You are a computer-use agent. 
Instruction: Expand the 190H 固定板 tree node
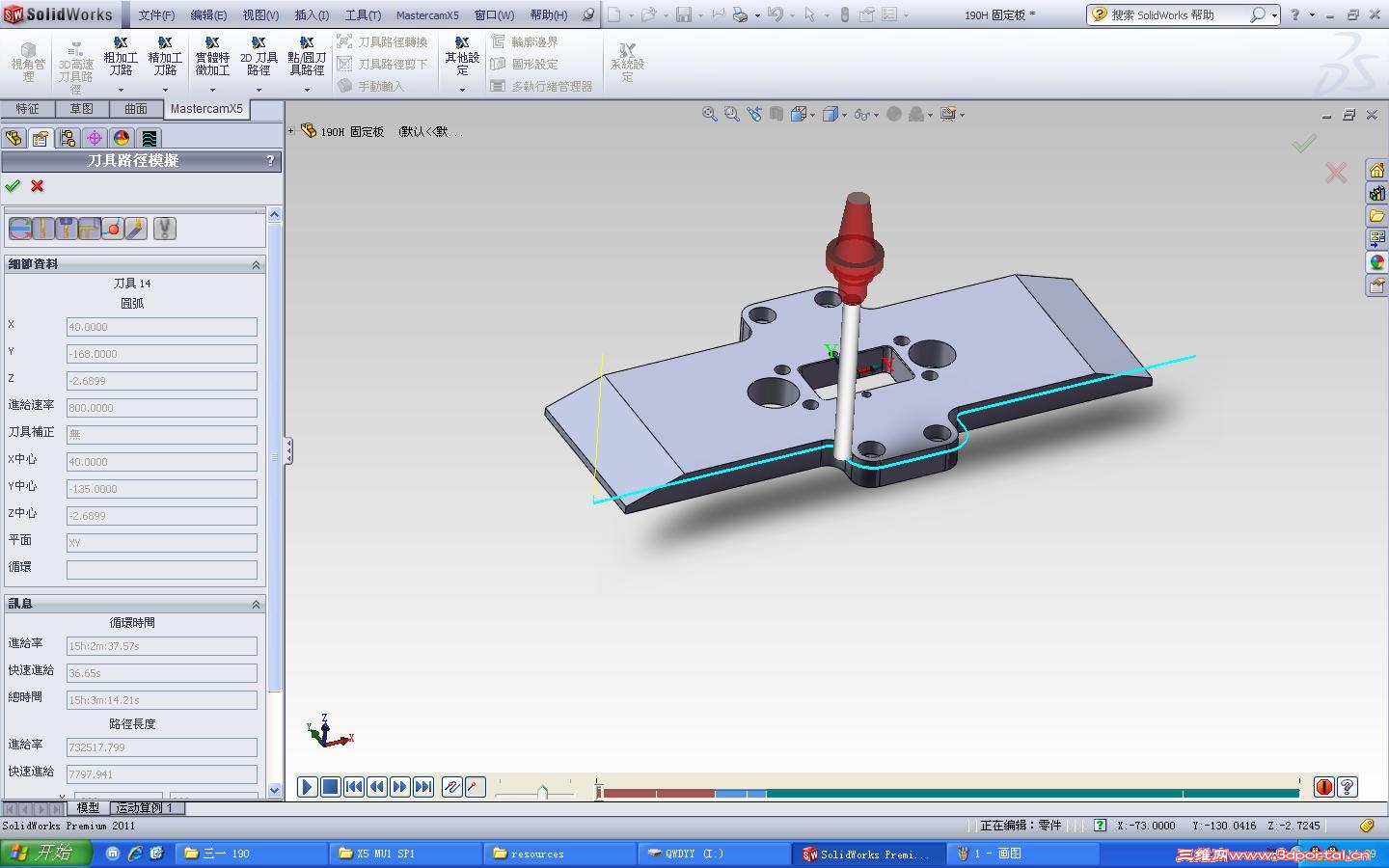pos(290,130)
